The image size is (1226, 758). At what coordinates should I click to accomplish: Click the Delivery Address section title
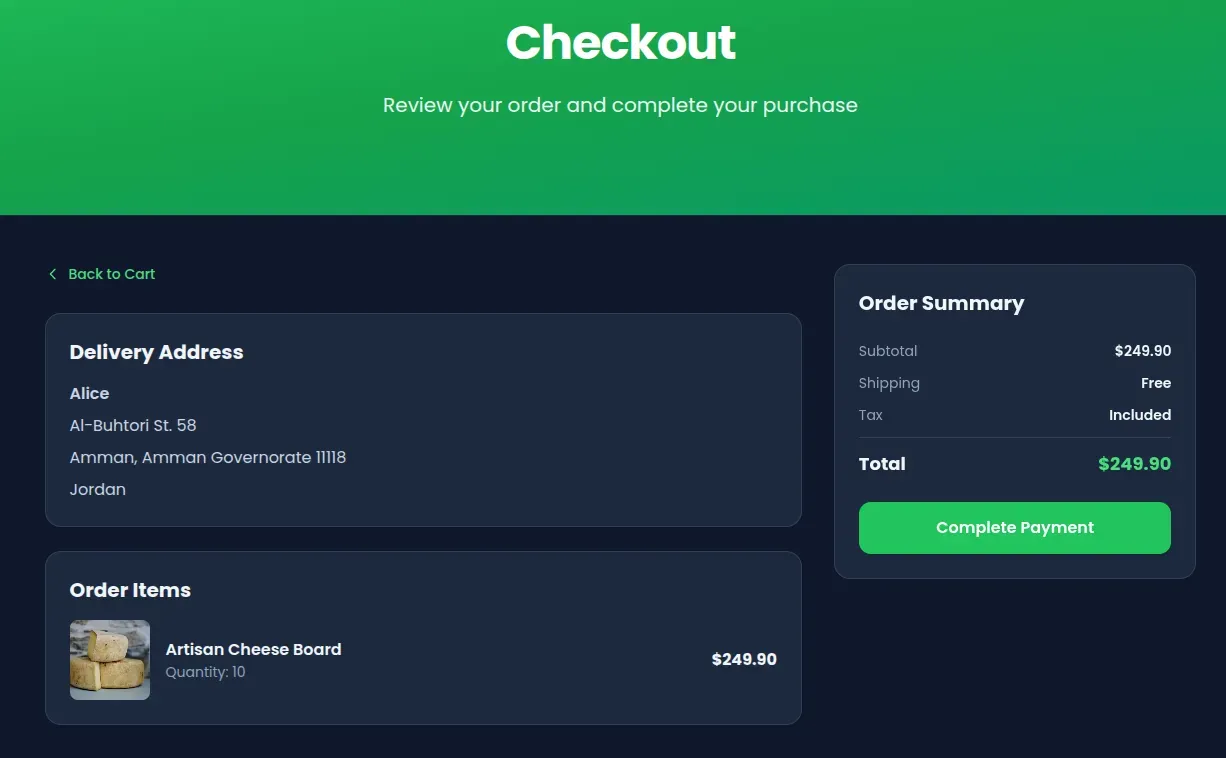[x=156, y=352]
